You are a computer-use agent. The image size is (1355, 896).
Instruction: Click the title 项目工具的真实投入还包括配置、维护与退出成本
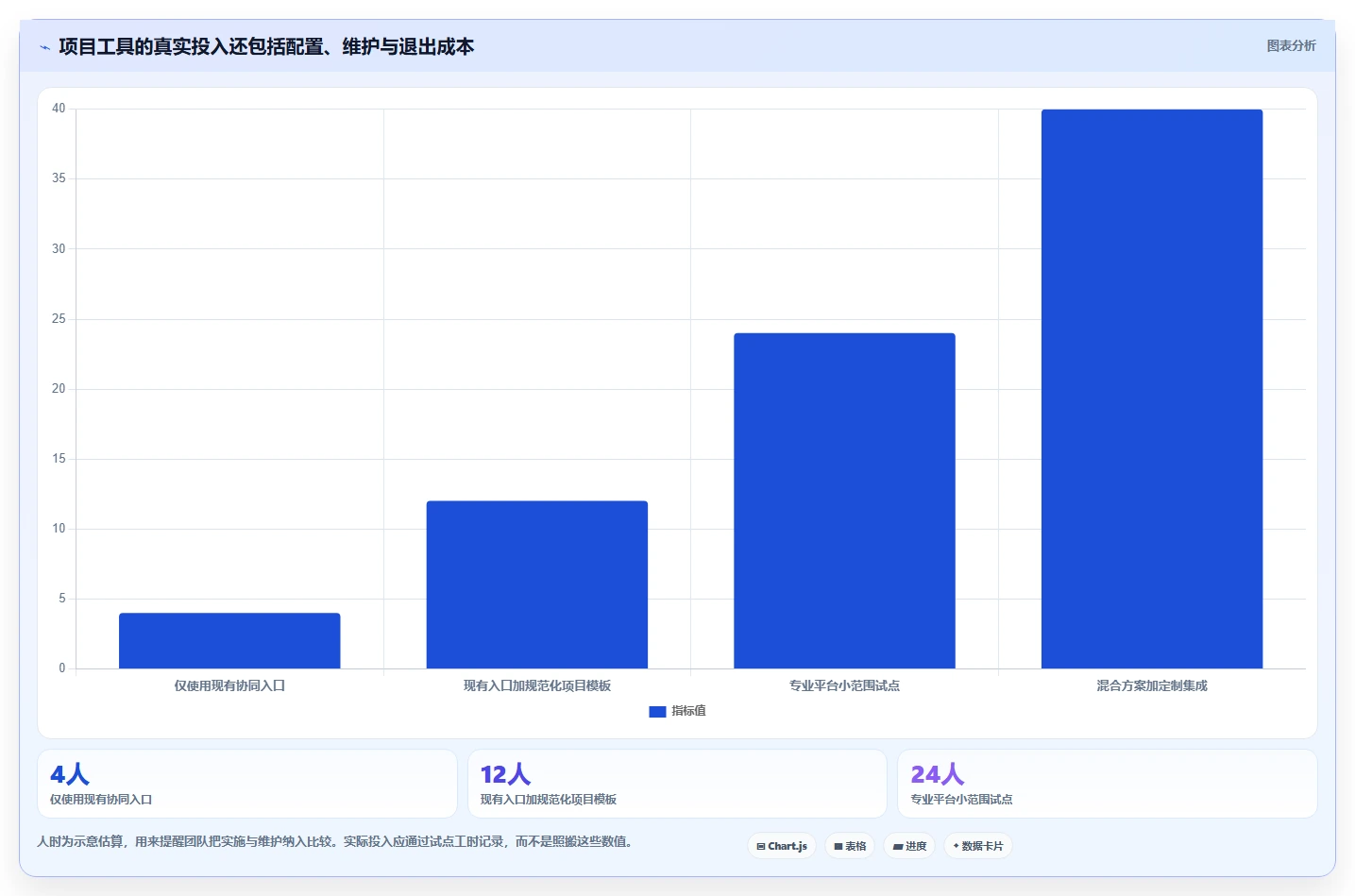(266, 47)
